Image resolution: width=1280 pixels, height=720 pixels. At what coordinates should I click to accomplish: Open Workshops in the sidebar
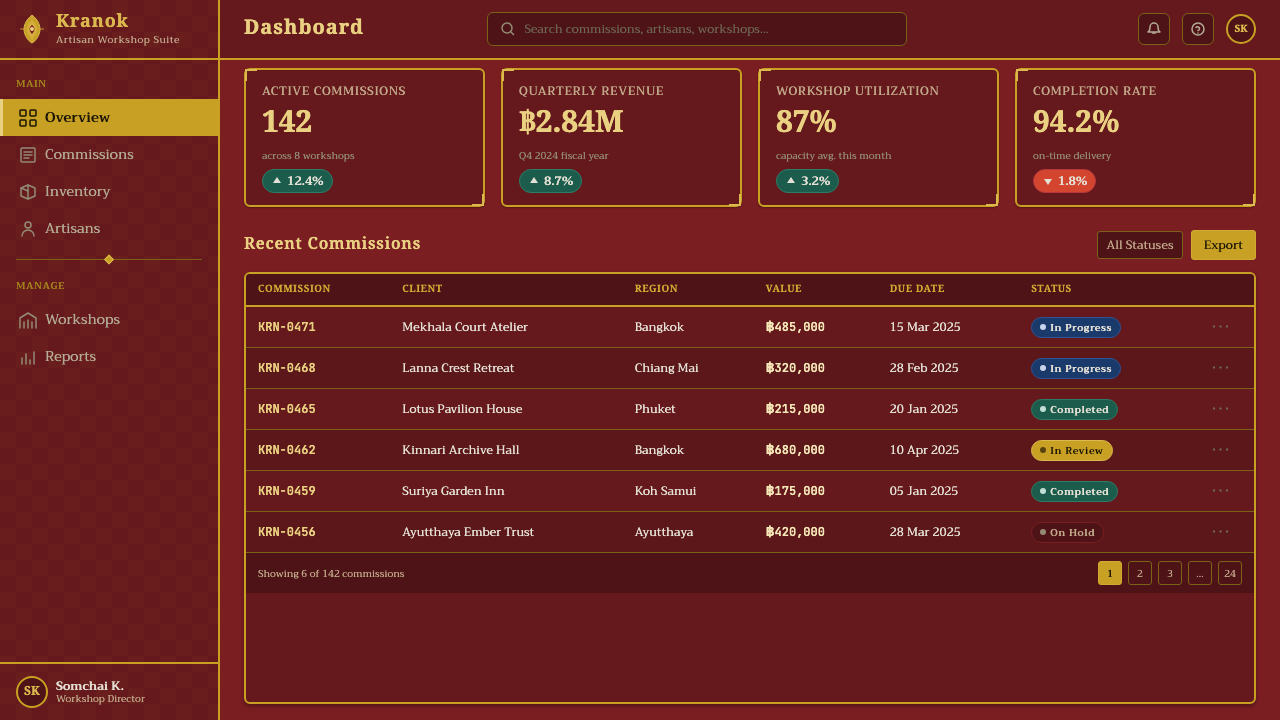[x=109, y=320]
